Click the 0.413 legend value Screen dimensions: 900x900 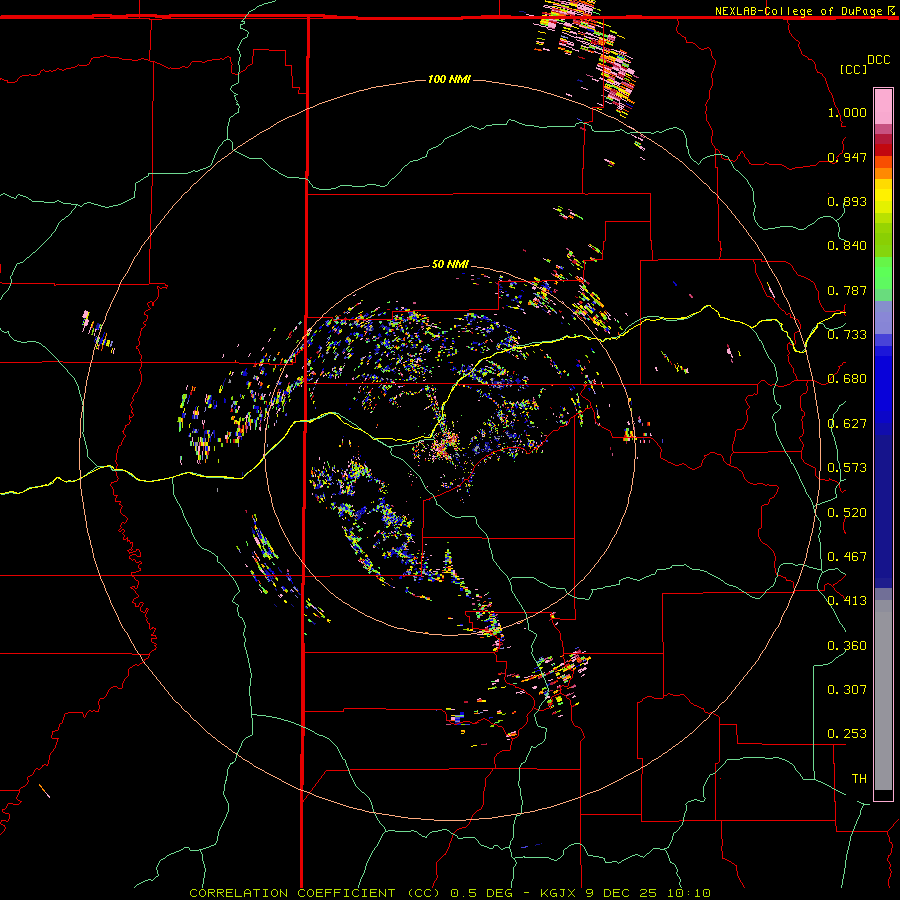[847, 601]
